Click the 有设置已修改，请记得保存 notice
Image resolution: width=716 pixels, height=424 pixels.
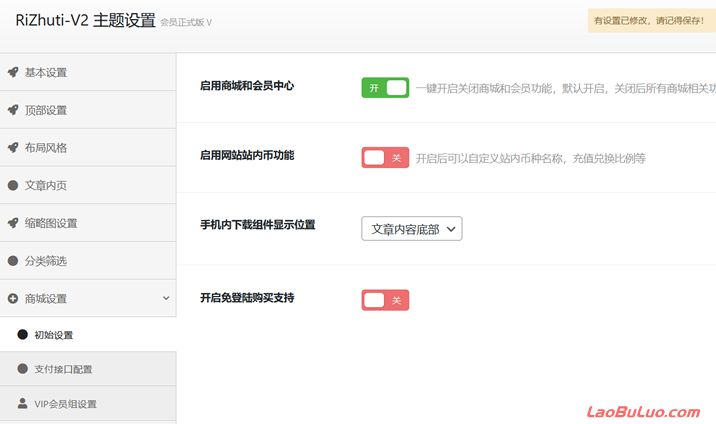(652, 21)
